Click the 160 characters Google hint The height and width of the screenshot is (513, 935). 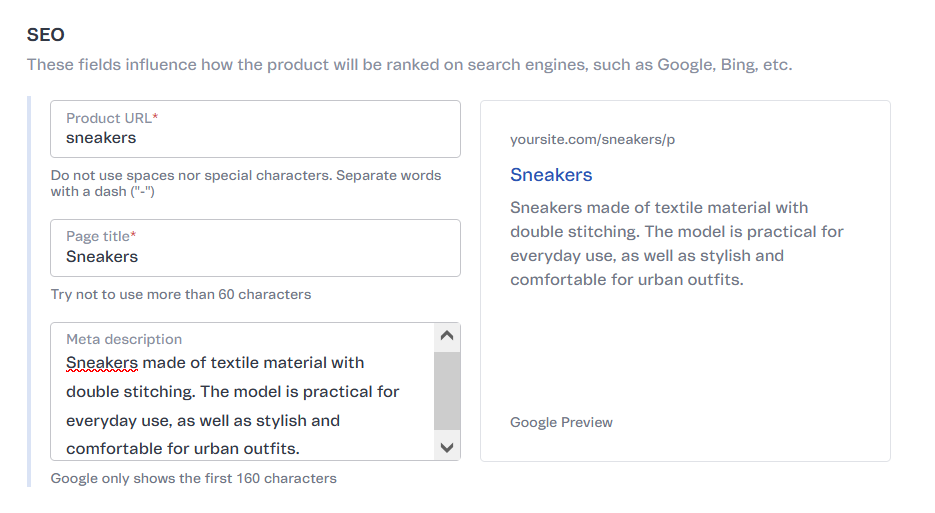point(194,478)
